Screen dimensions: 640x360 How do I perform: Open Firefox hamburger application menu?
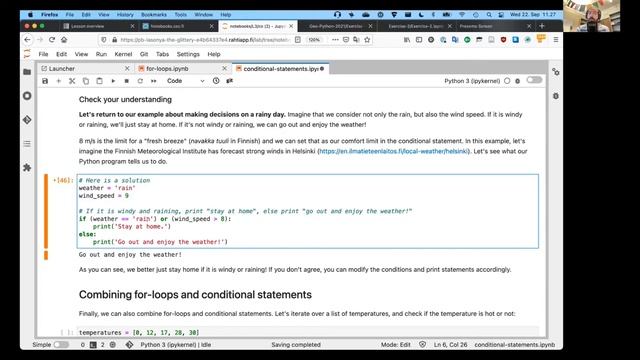[x=556, y=40]
